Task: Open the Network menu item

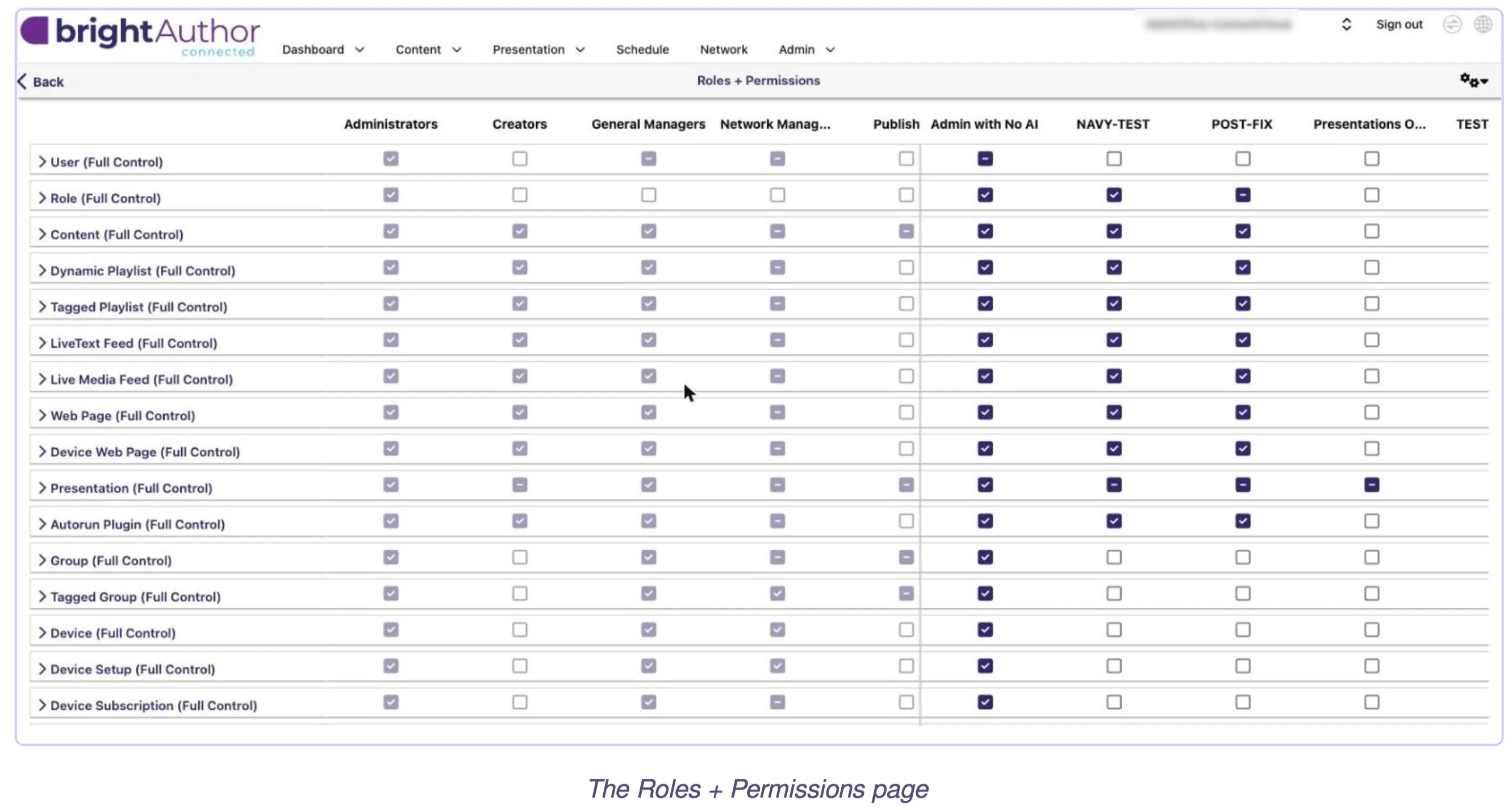Action: pos(723,50)
